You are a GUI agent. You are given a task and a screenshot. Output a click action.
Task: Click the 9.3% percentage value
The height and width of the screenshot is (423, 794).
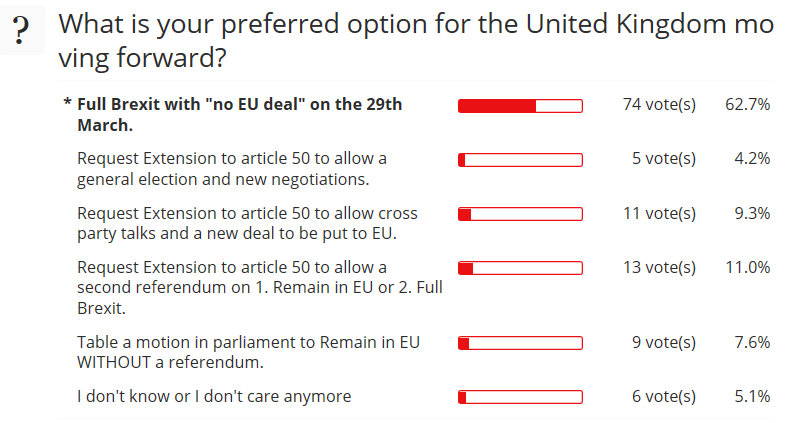[751, 213]
